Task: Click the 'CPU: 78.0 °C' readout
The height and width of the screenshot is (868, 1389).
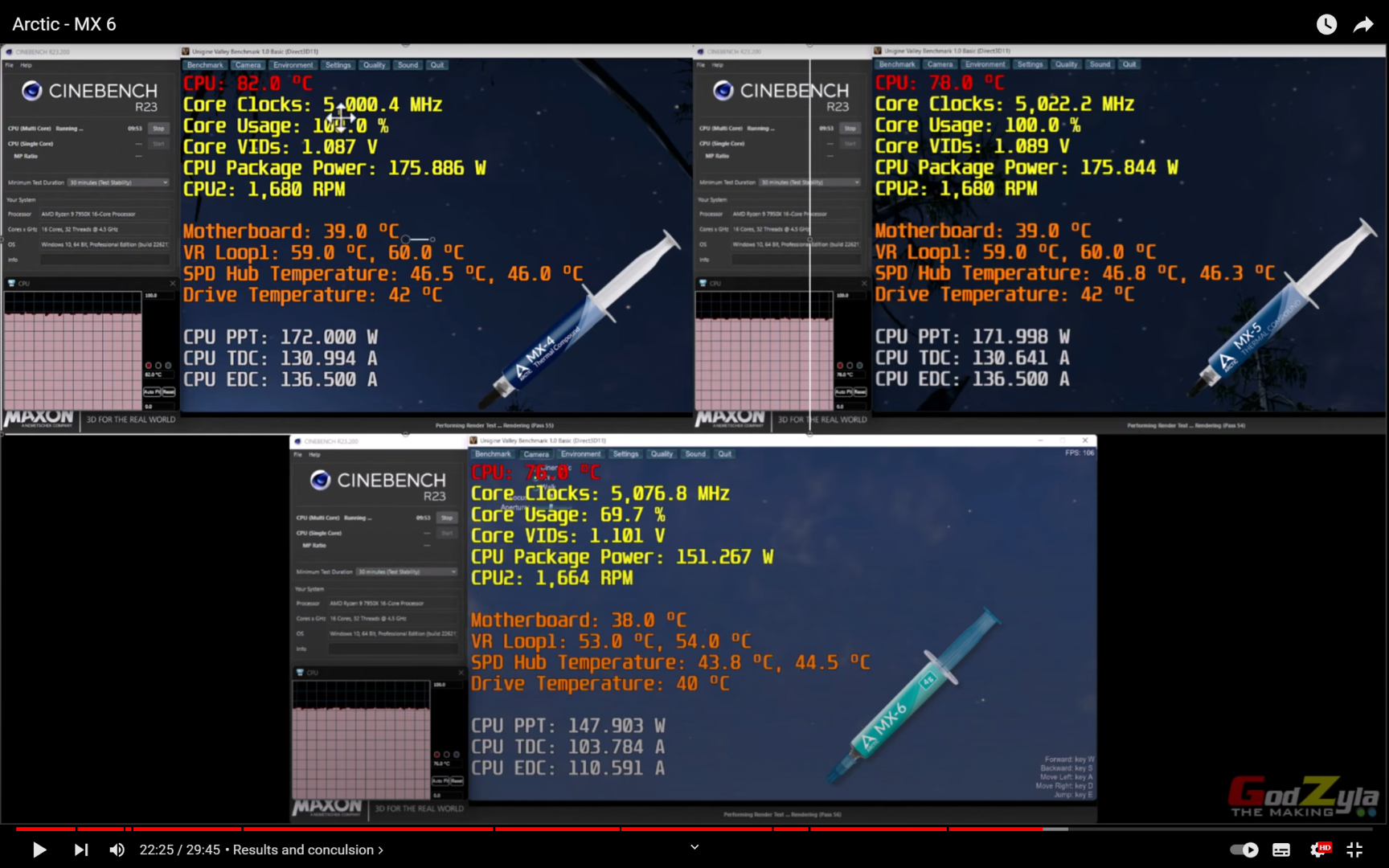Action: [940, 82]
